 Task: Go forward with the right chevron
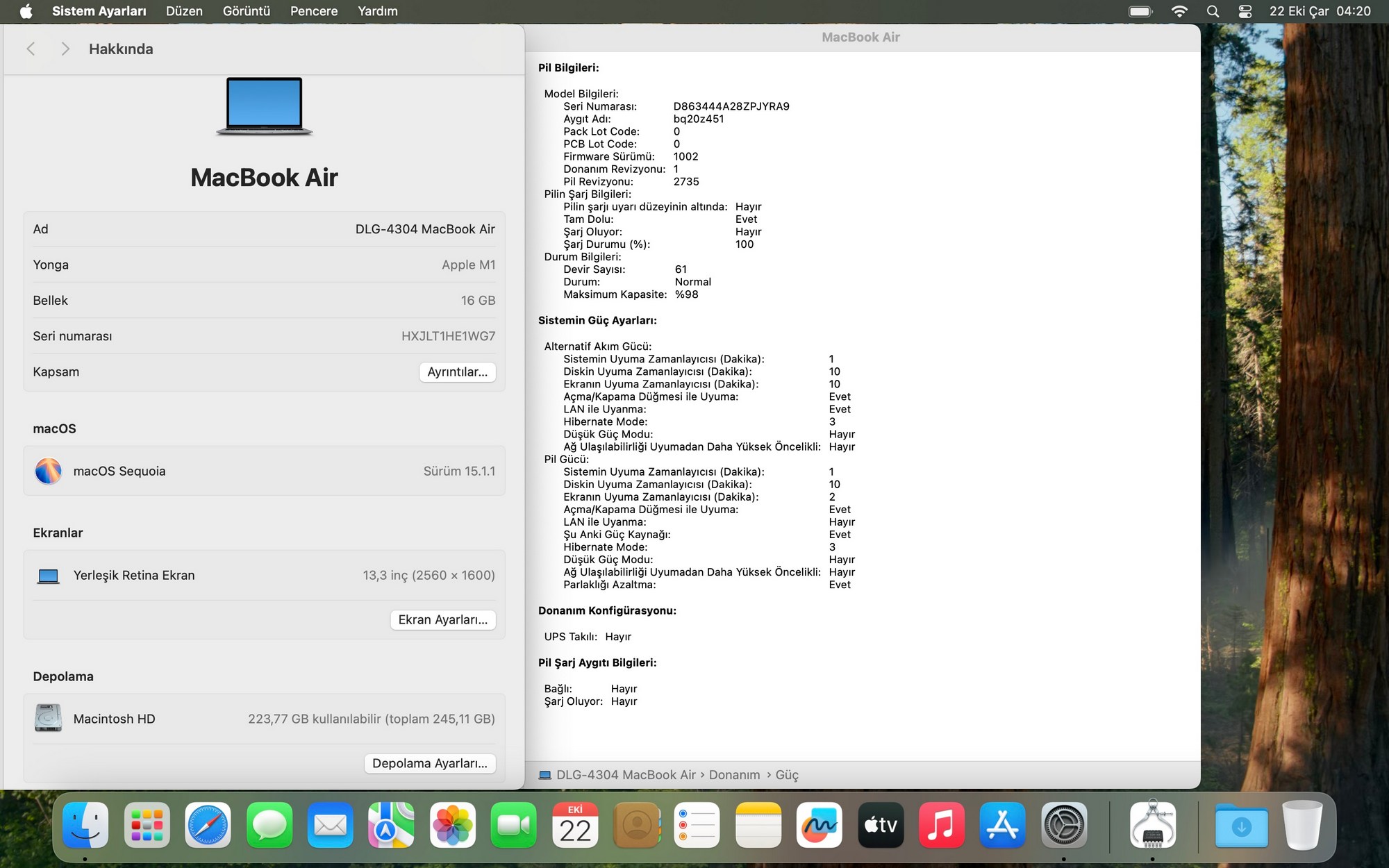point(65,49)
